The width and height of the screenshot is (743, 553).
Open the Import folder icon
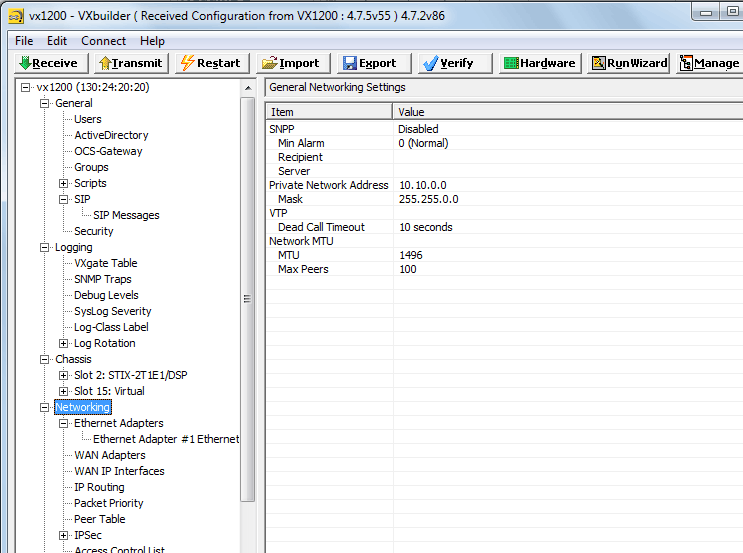pyautogui.click(x=269, y=63)
